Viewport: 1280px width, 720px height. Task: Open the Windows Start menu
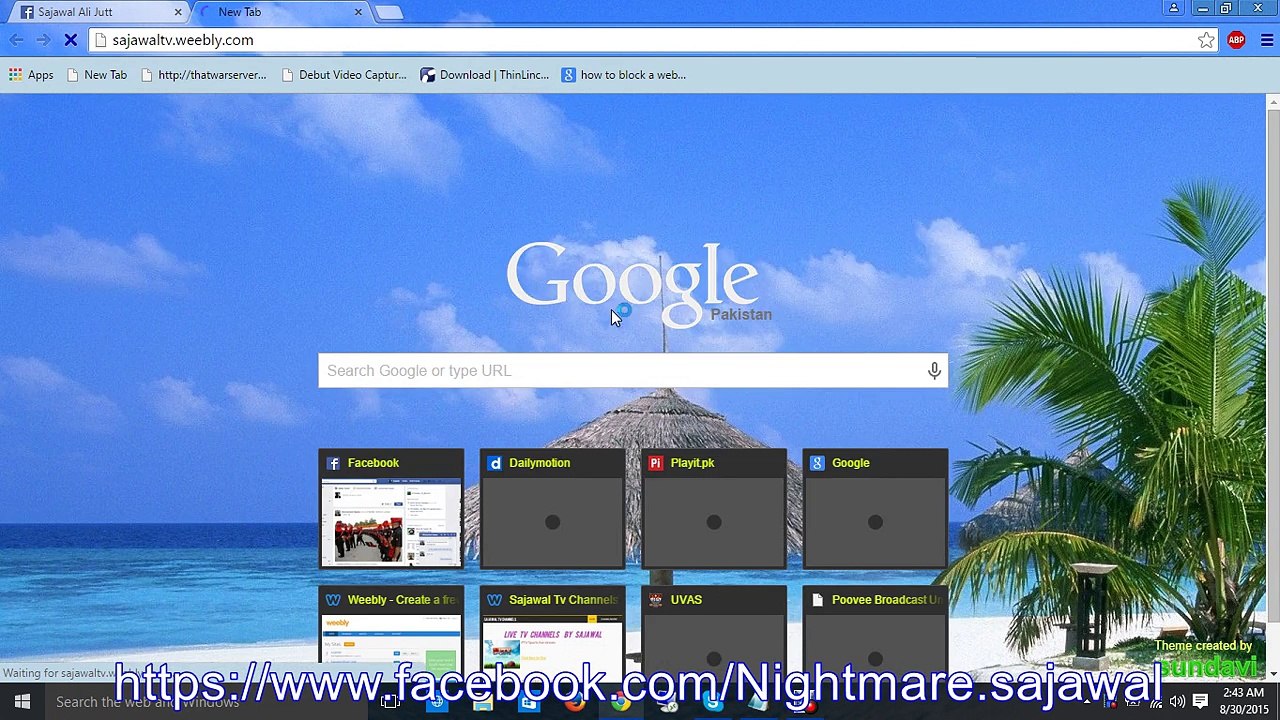click(x=22, y=702)
